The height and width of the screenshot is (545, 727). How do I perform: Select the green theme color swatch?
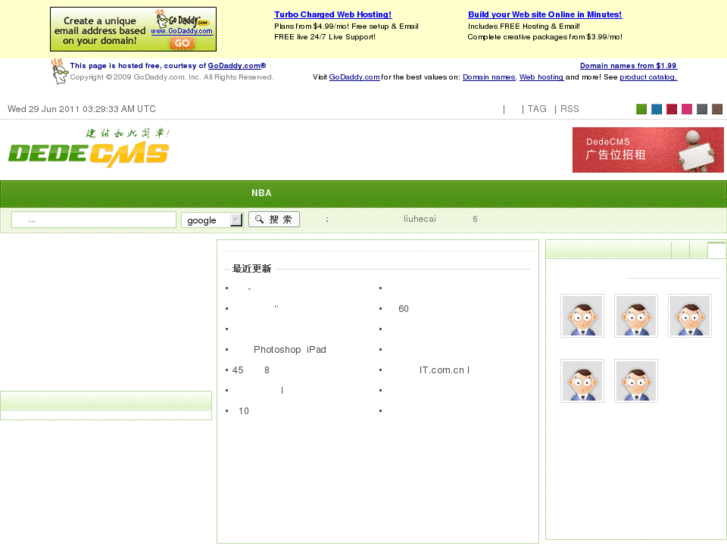[641, 109]
